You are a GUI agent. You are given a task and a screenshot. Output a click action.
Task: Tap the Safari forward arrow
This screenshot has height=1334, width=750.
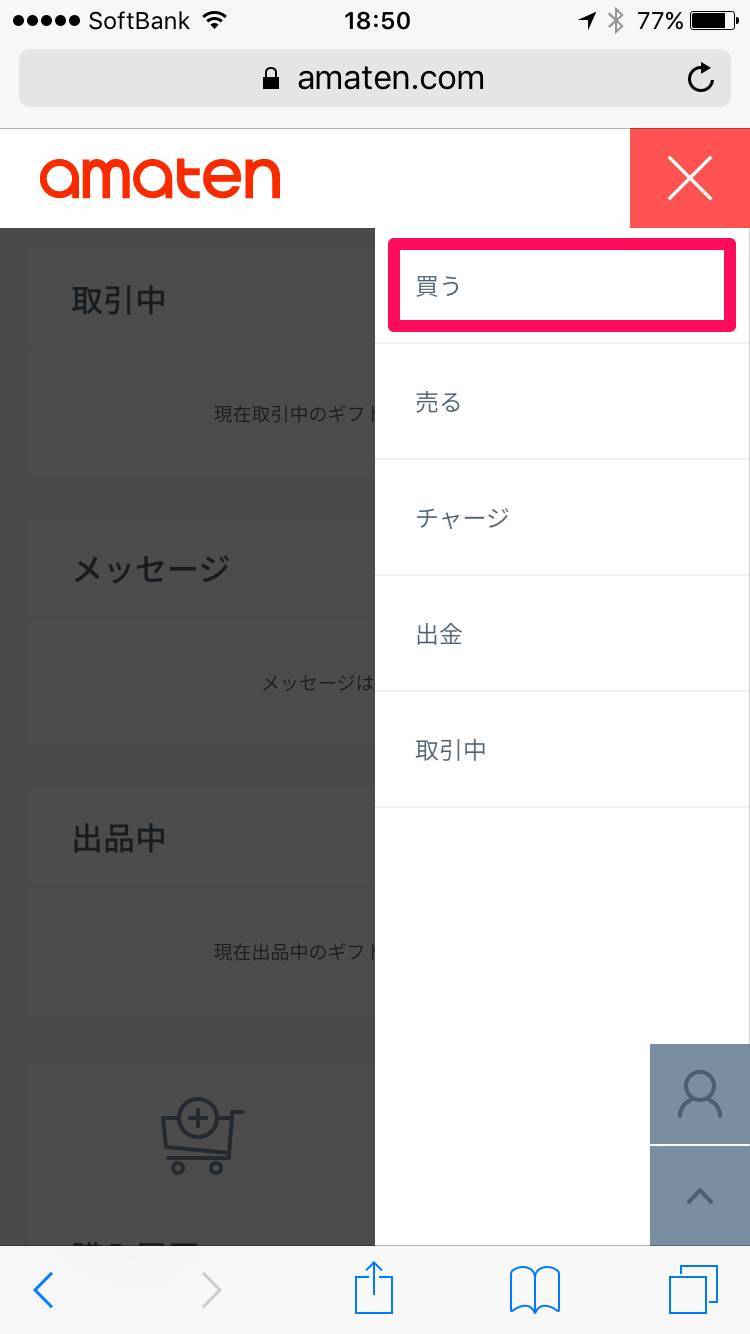pyautogui.click(x=211, y=1290)
